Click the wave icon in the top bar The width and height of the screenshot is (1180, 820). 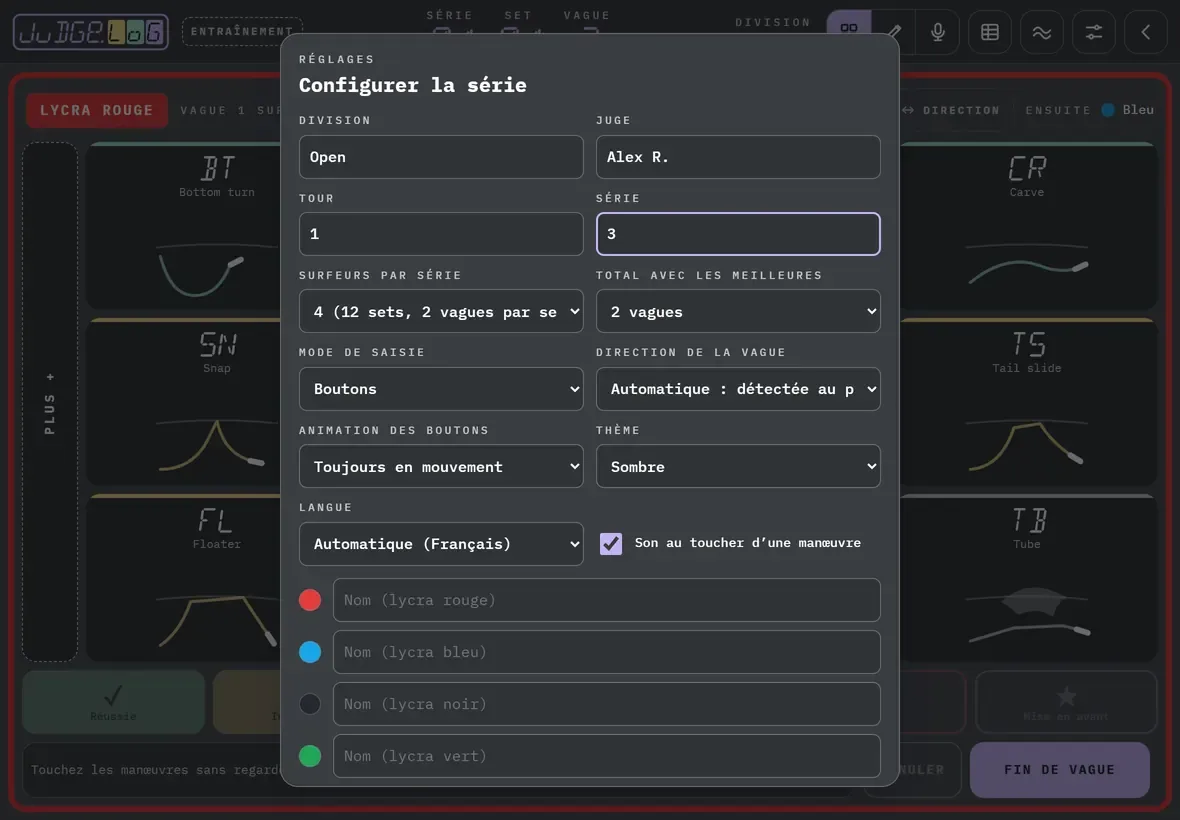point(1042,32)
